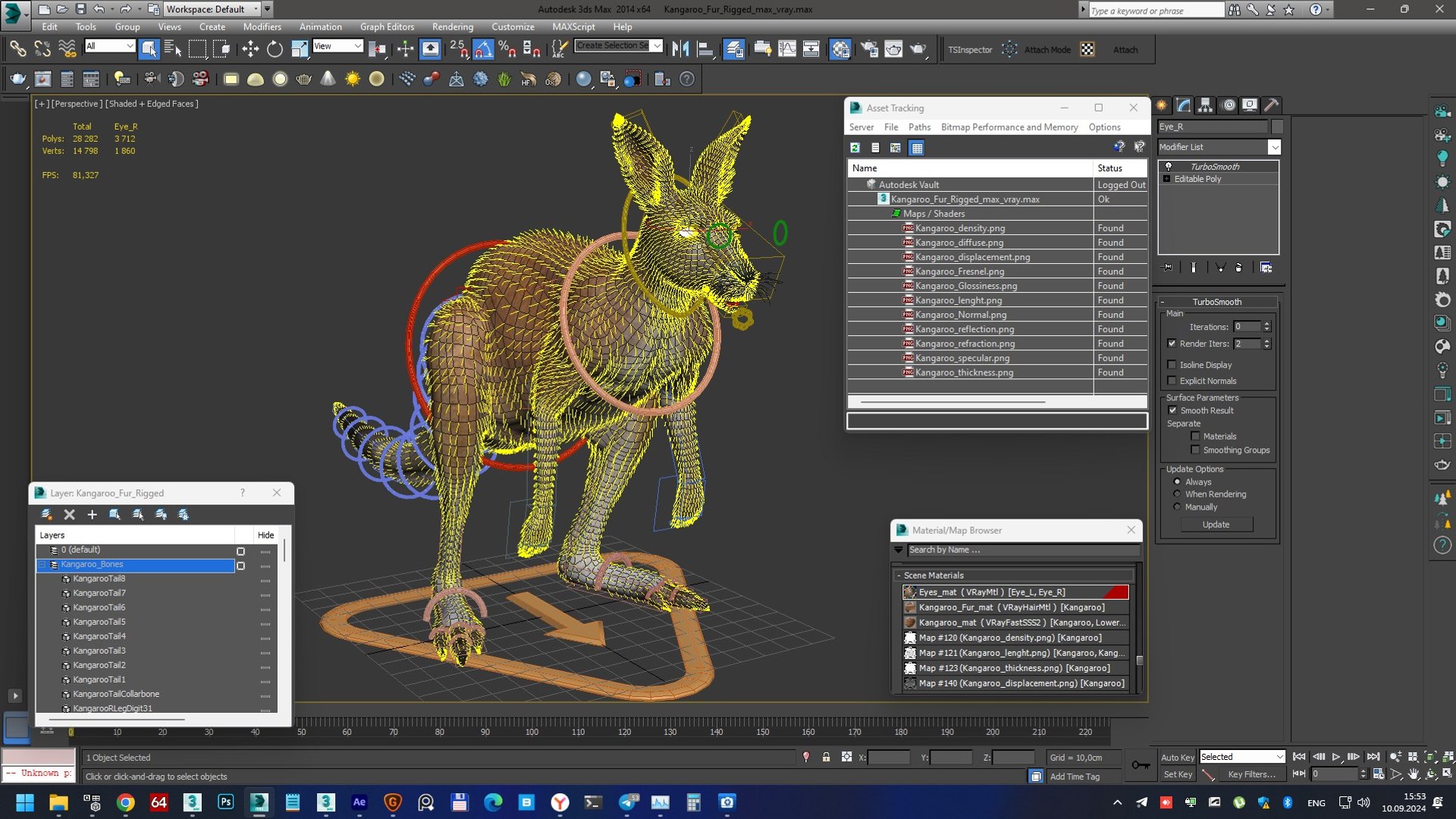Open Paths menu in Asset Tracking
This screenshot has height=819, width=1456.
coord(919,127)
